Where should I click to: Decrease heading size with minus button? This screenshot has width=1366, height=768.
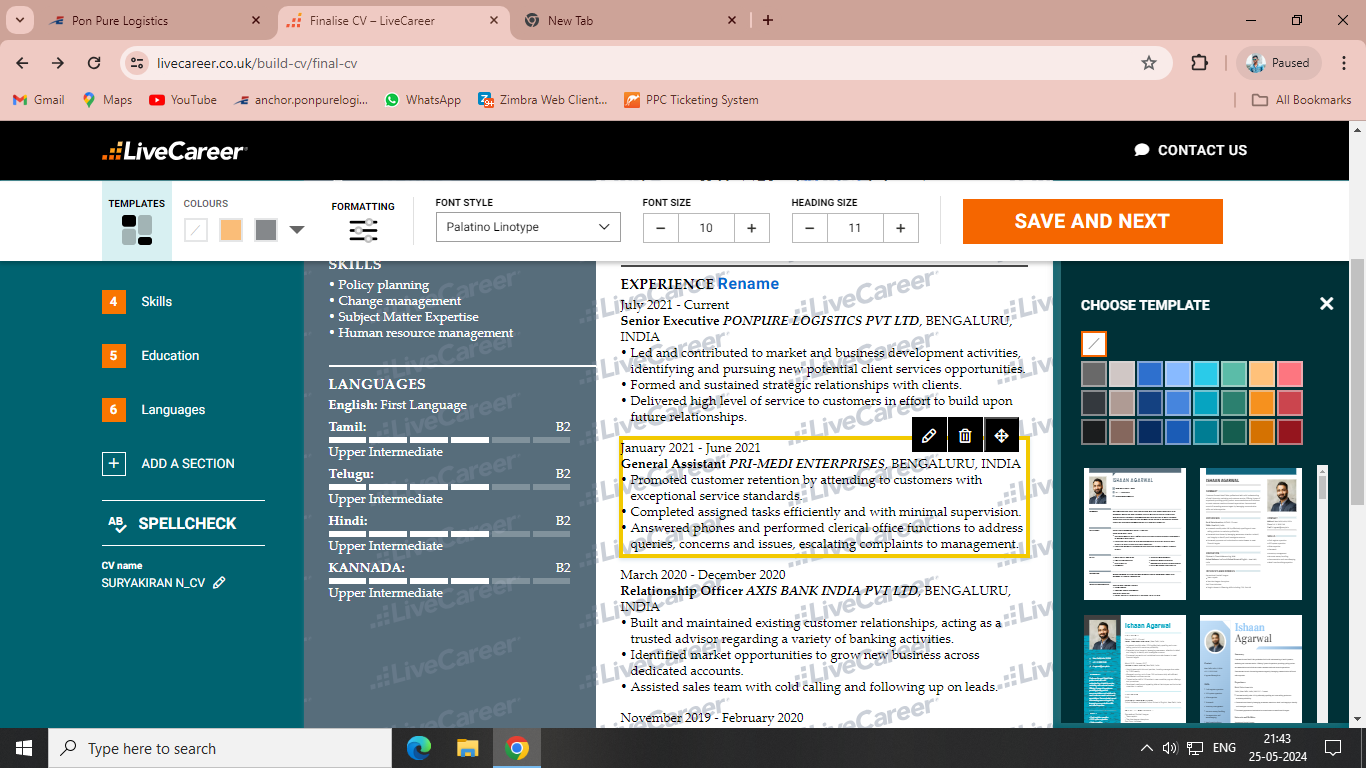coord(809,228)
